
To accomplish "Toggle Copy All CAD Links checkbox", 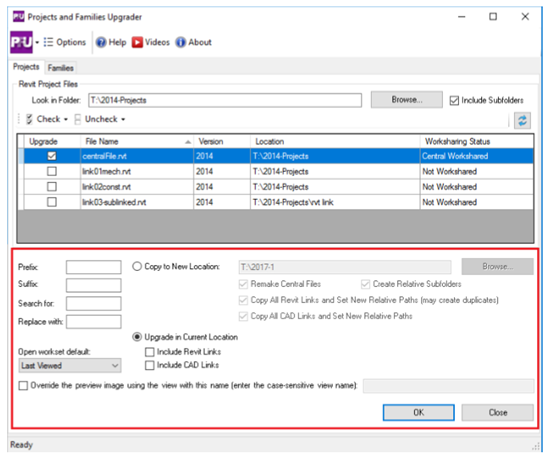I will (x=243, y=316).
